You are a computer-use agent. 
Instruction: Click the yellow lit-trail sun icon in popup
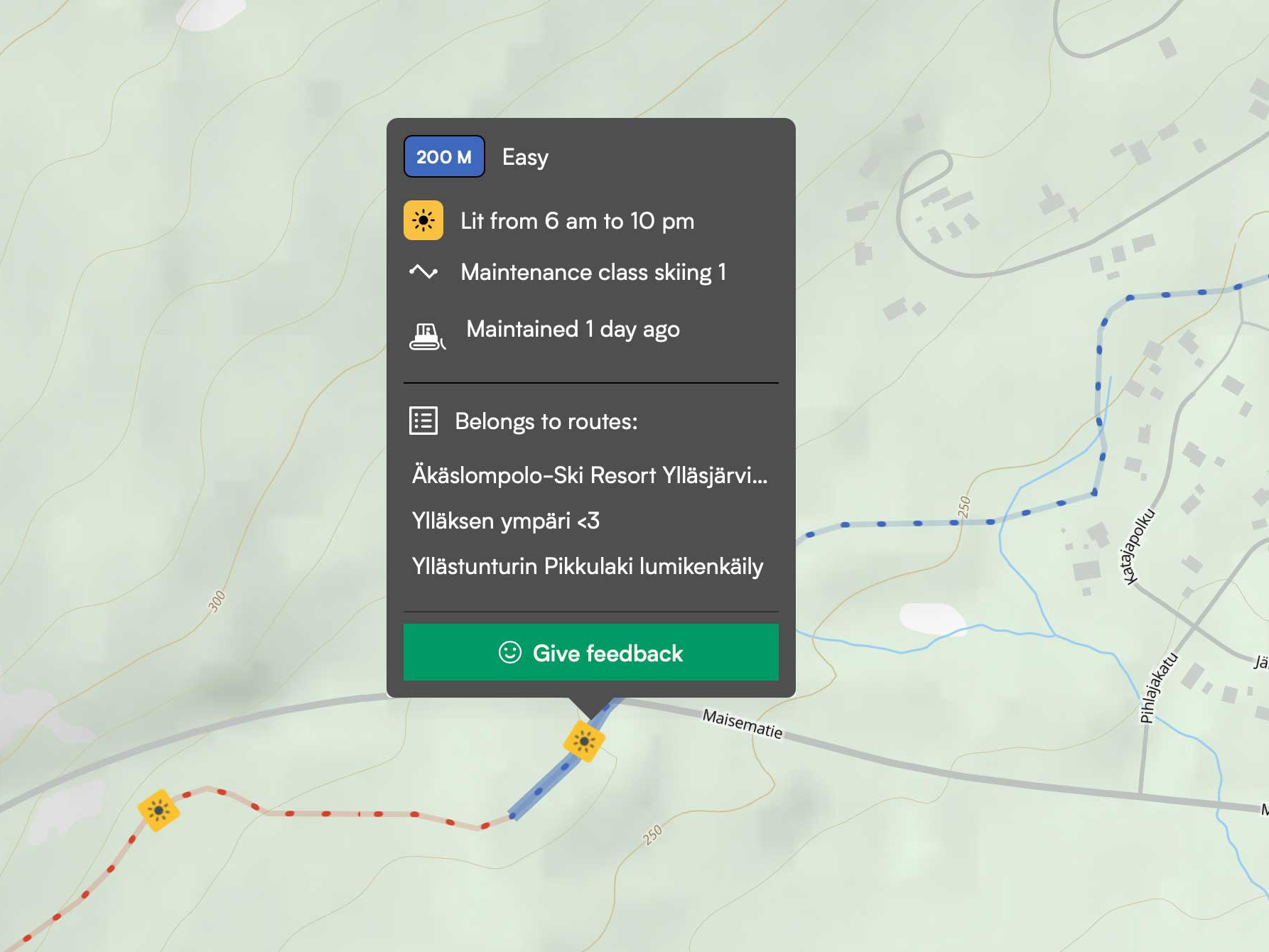[423, 220]
